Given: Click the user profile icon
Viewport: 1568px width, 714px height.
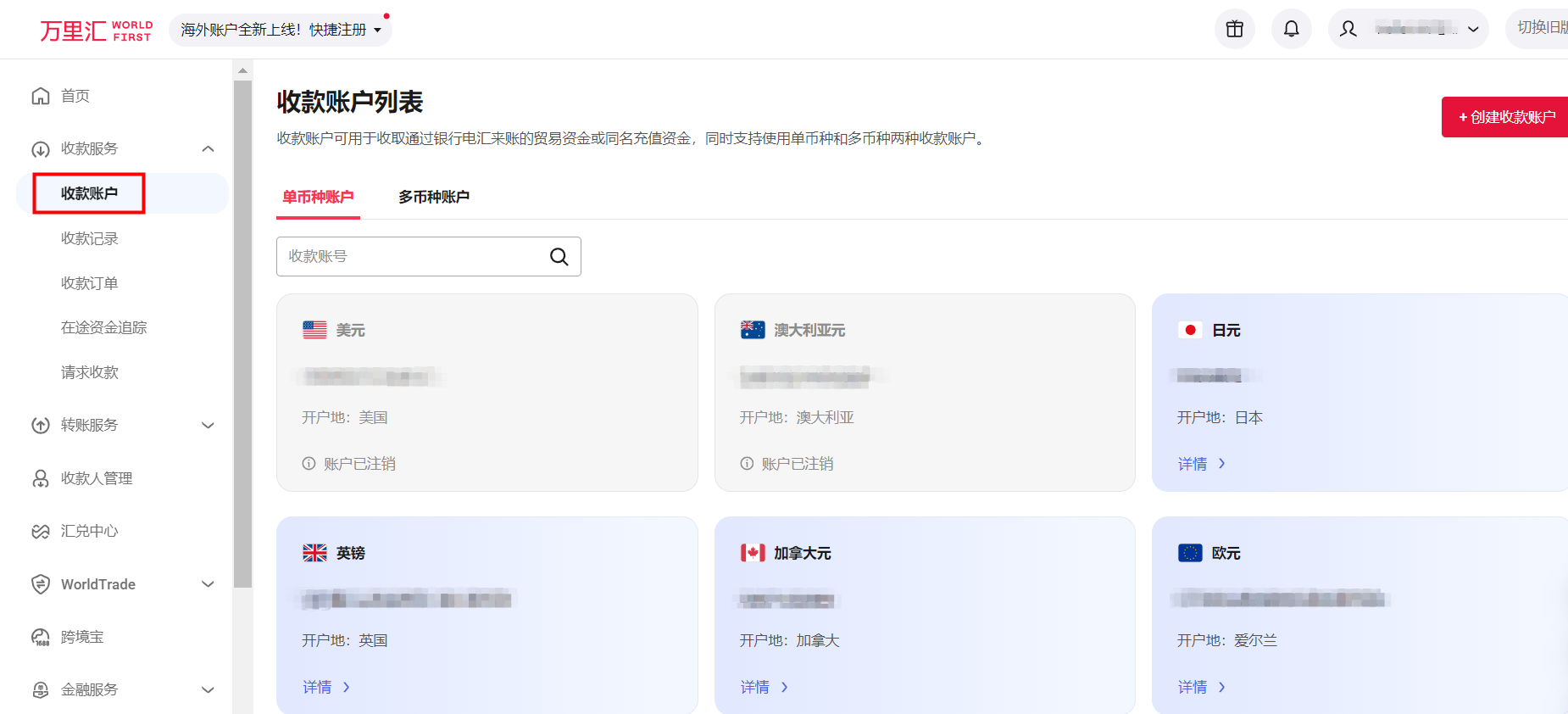Looking at the screenshot, I should pyautogui.click(x=1348, y=29).
